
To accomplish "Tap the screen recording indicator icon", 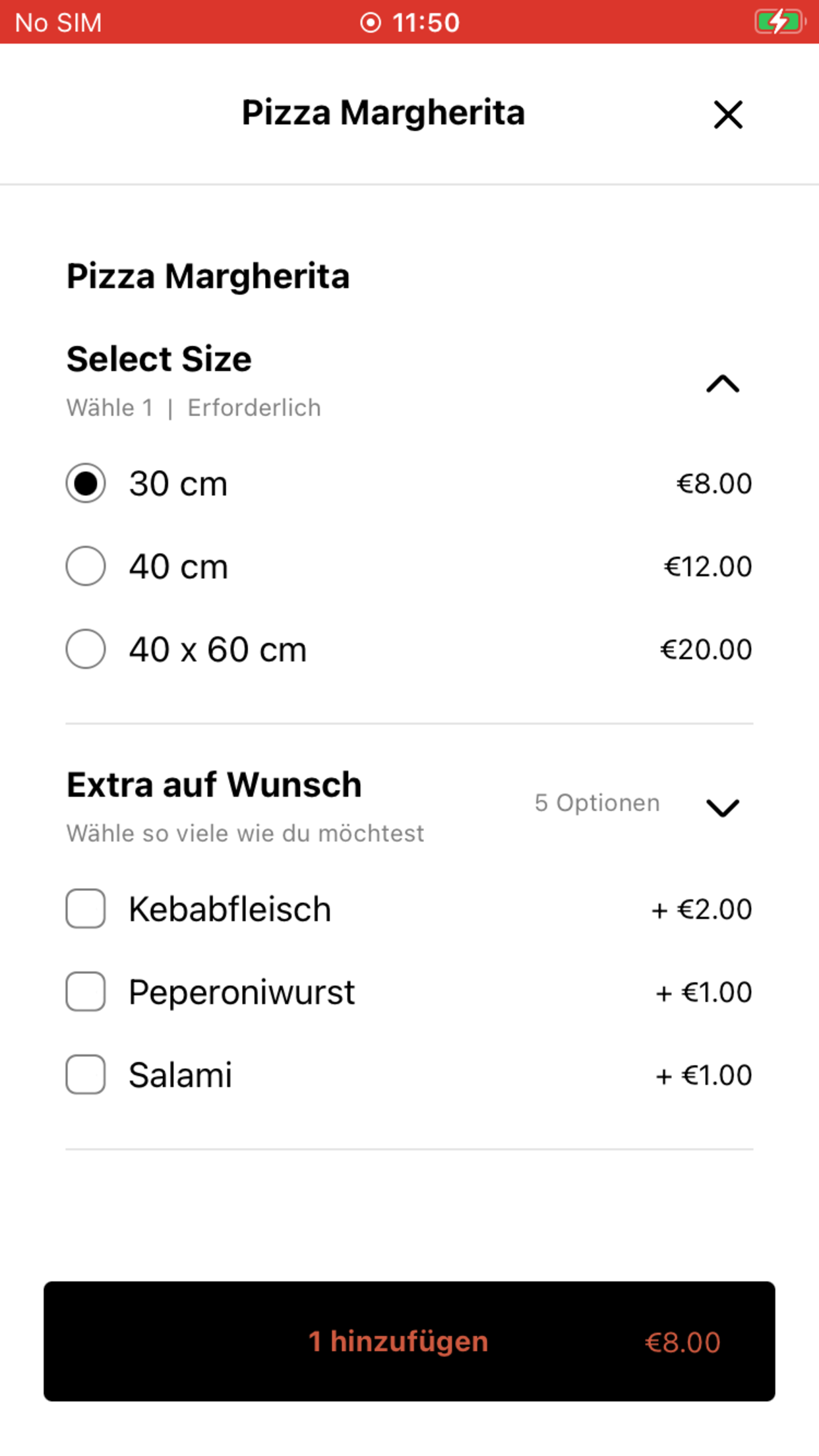I will coord(371,22).
